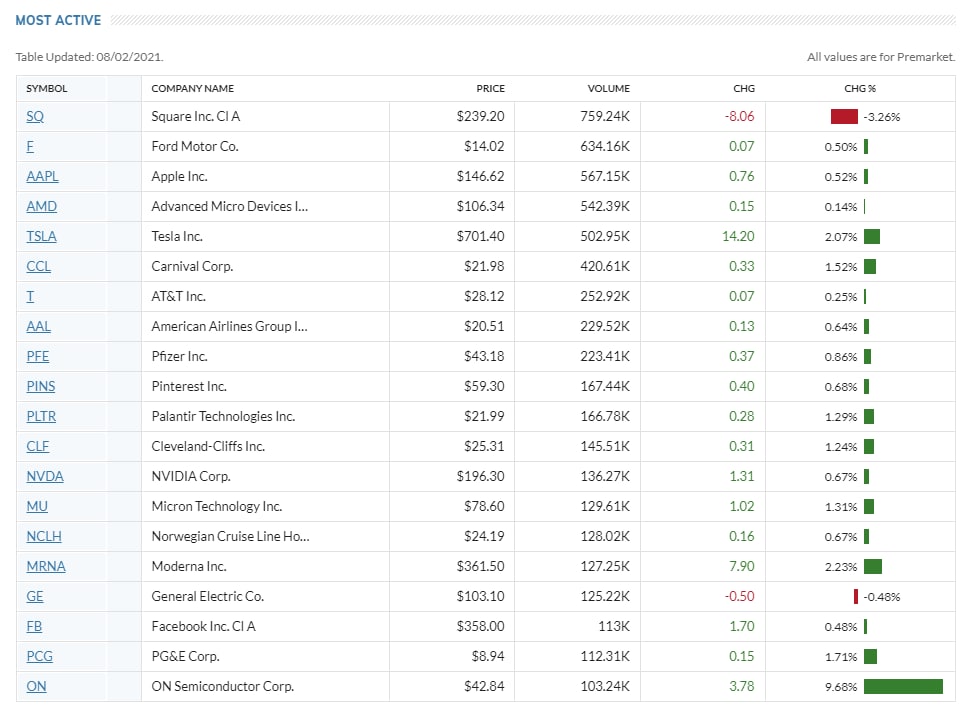Open the ON ticker link

click(x=36, y=686)
